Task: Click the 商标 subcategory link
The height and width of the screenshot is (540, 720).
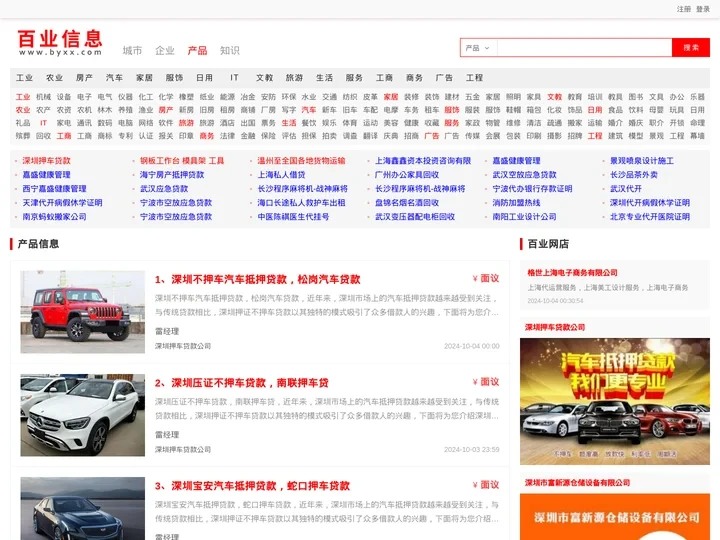Action: 105,135
